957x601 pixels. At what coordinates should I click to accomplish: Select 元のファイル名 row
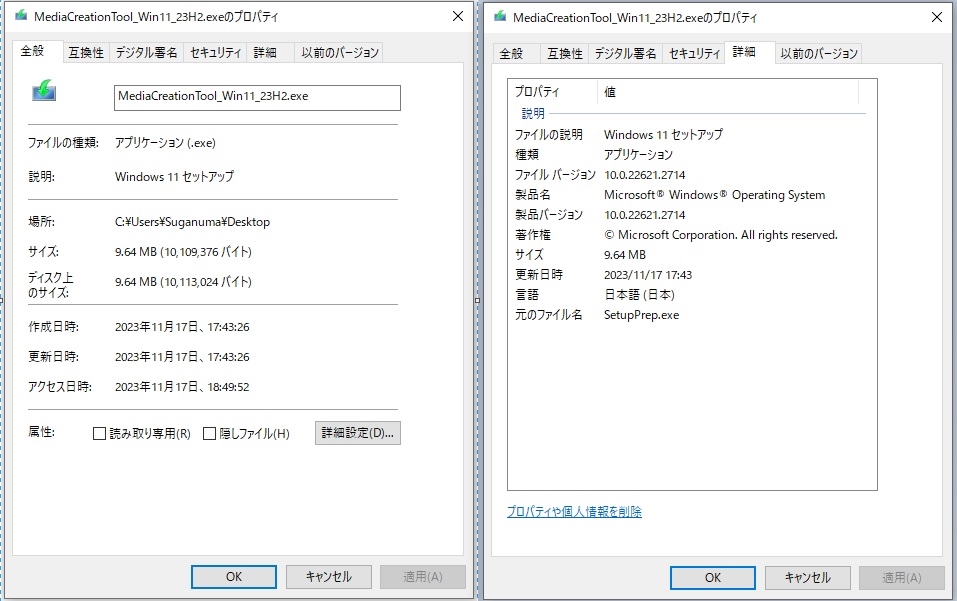[x=688, y=315]
